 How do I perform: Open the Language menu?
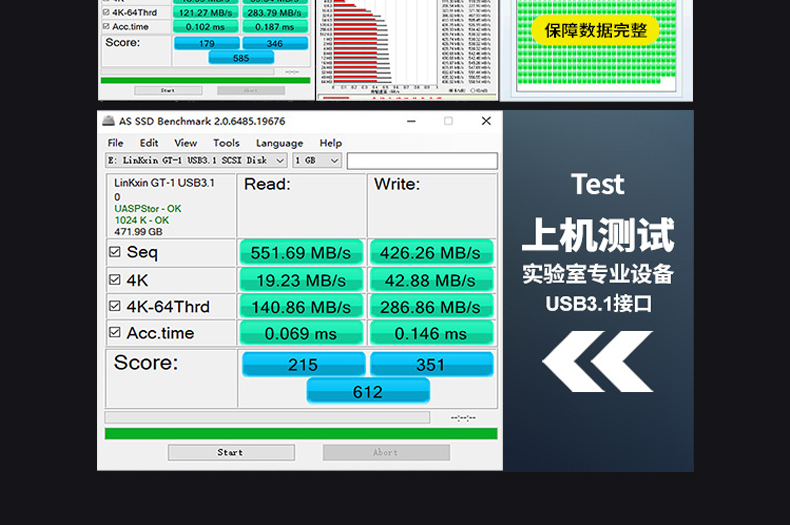pos(279,143)
